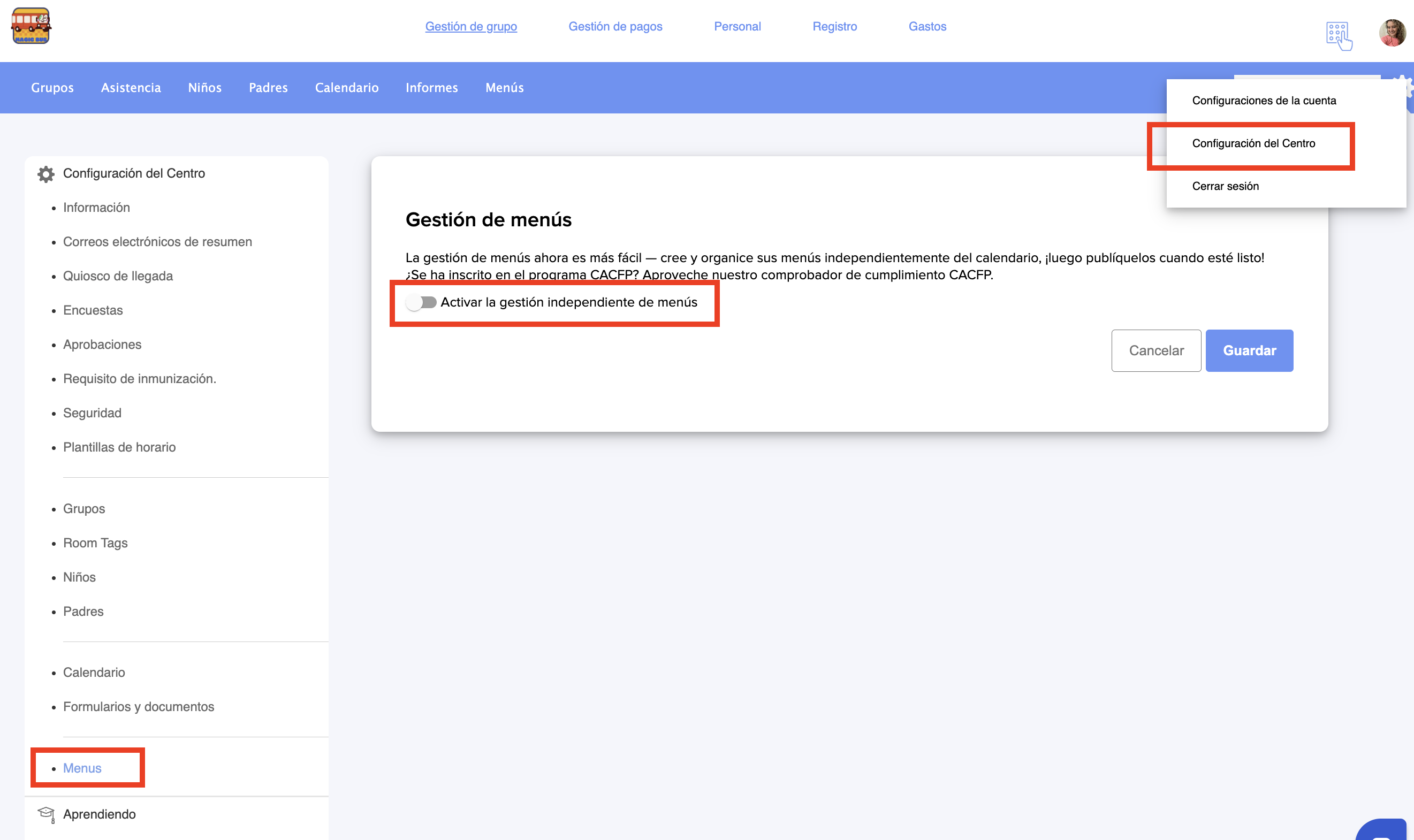The image size is (1414, 840).
Task: Click the Cancelar button
Action: [x=1156, y=350]
